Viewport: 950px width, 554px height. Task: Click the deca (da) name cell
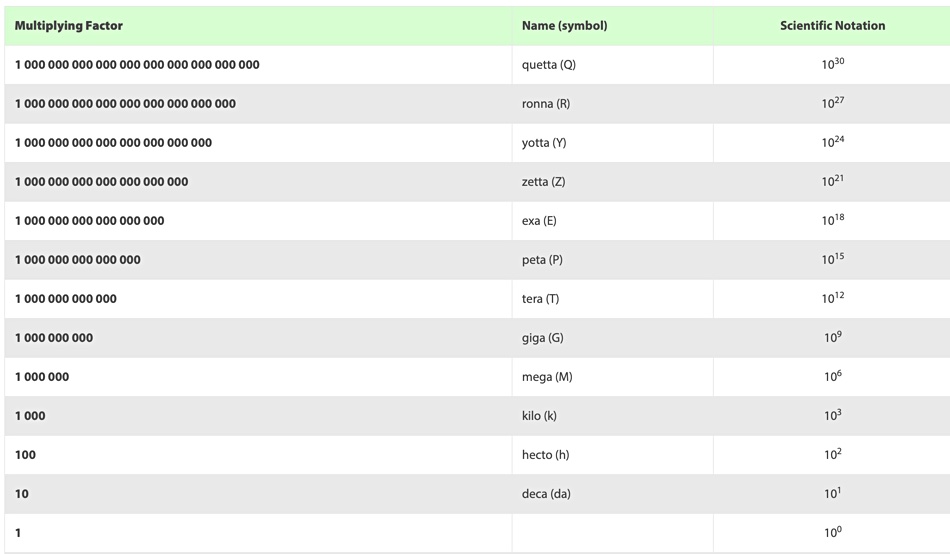coord(613,494)
